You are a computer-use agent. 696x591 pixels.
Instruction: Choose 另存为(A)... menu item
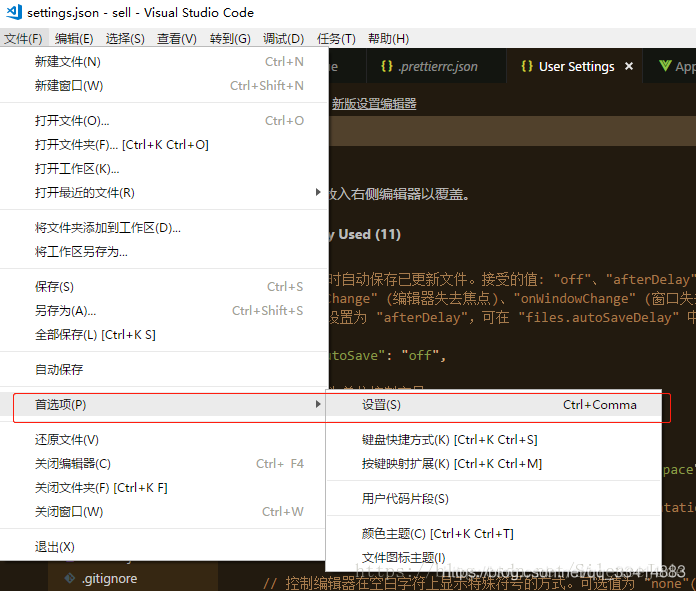[x=164, y=310]
